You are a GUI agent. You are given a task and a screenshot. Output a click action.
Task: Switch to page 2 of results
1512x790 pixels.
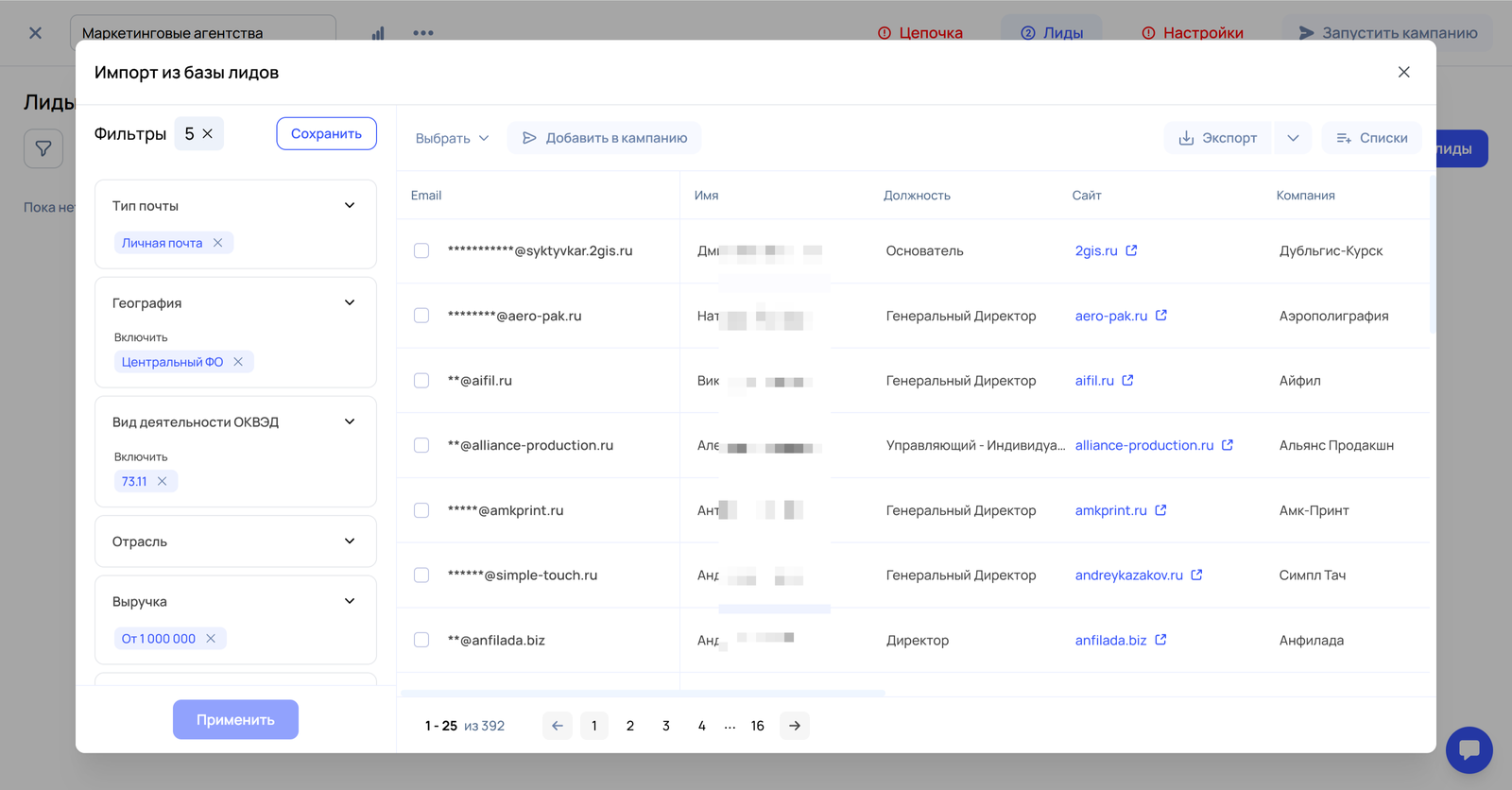(x=630, y=726)
